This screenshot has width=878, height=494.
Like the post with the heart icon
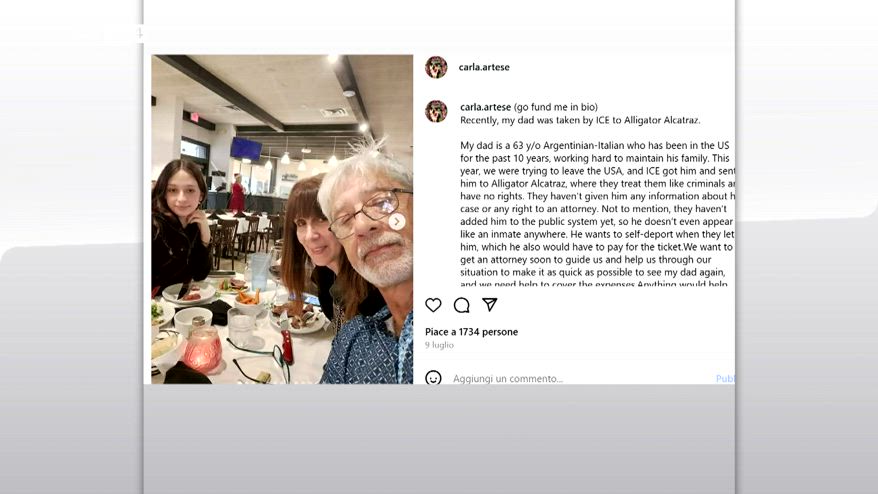coord(433,305)
